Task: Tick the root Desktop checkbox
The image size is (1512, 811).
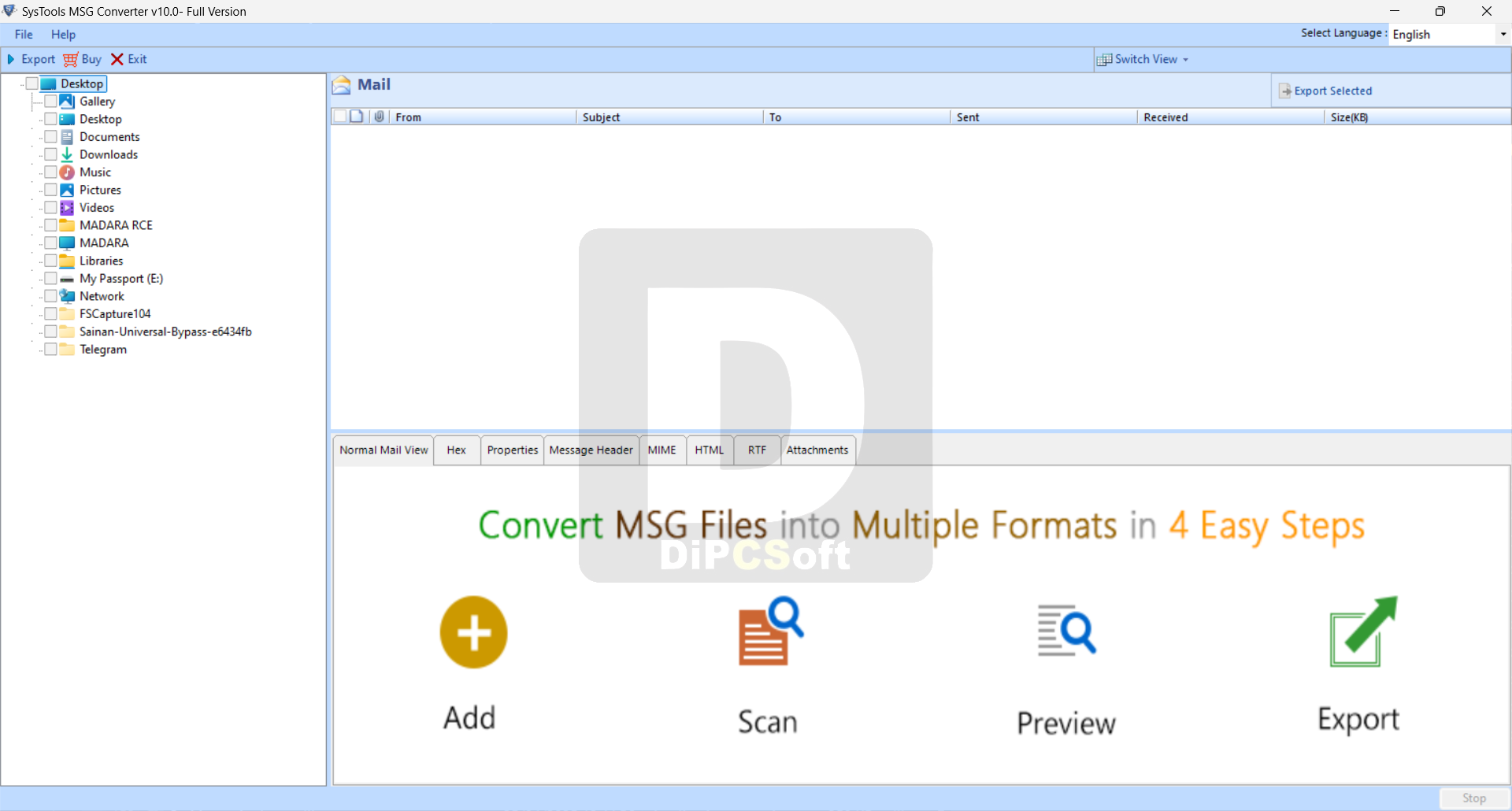Action: click(x=32, y=83)
